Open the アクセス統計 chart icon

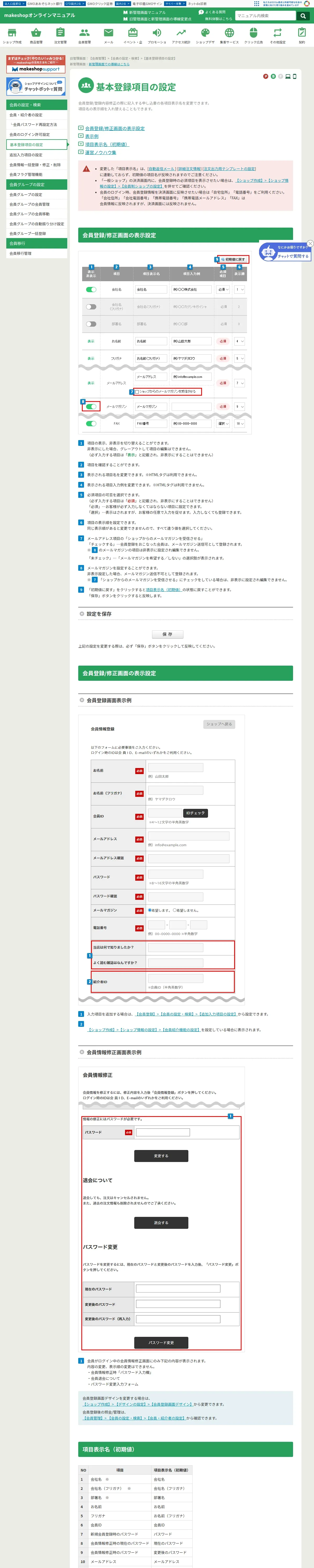[x=181, y=33]
